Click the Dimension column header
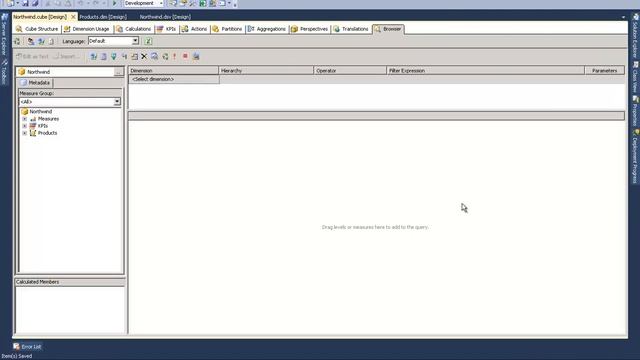640x360 pixels. pos(173,71)
